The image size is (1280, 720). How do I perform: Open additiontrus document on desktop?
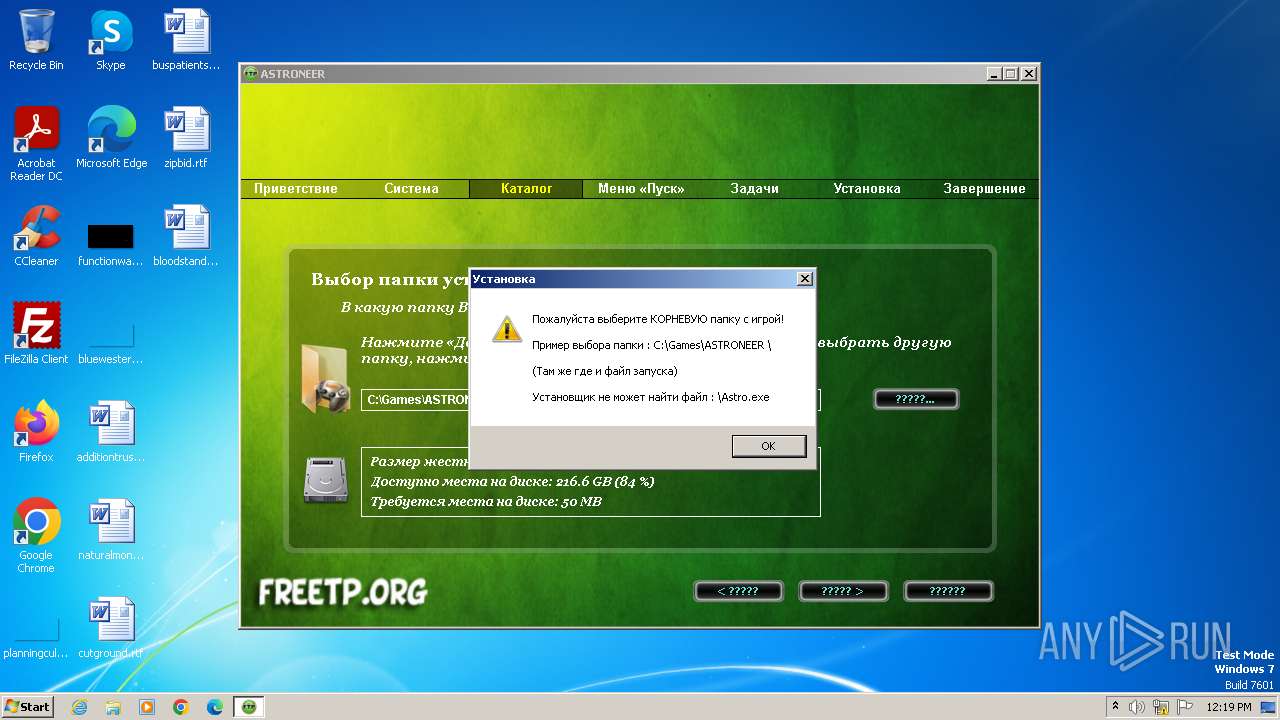pyautogui.click(x=111, y=431)
